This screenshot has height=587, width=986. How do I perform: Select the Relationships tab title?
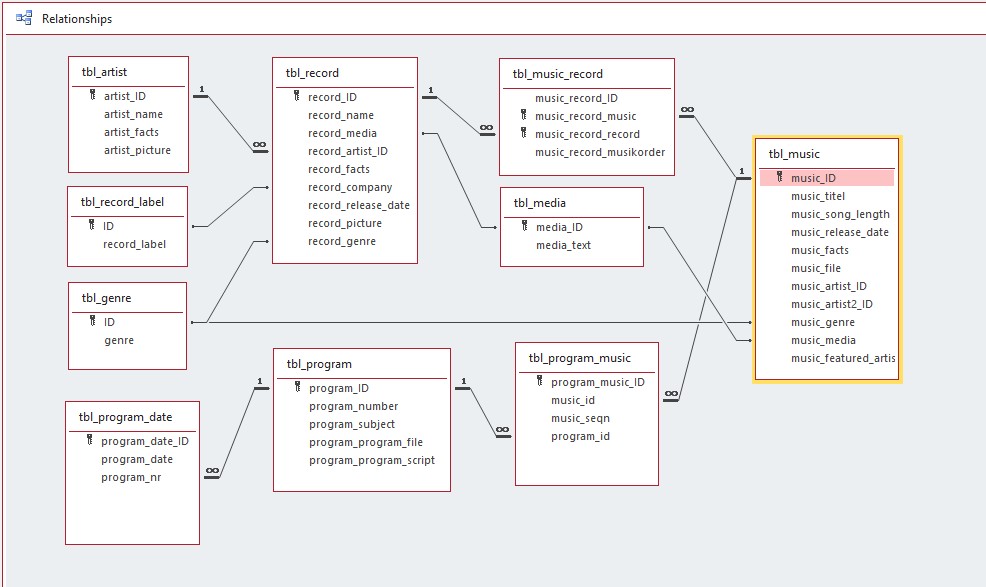77,19
